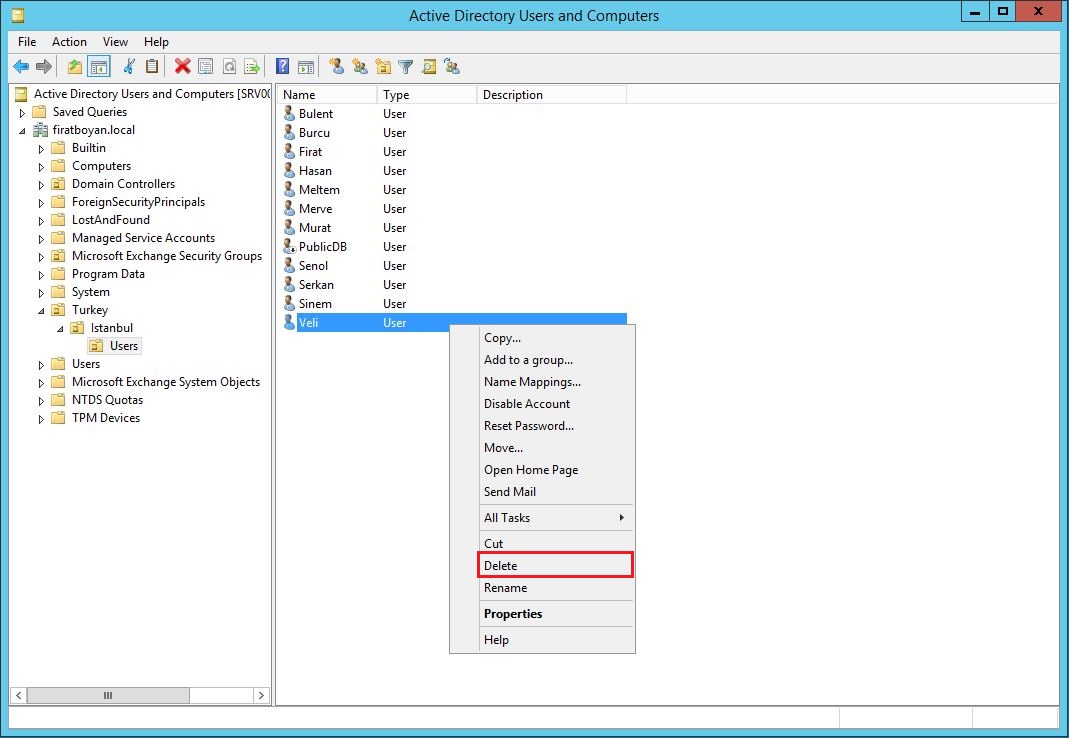Click the Cut scissors toolbar icon
The width and height of the screenshot is (1069, 738).
128,67
